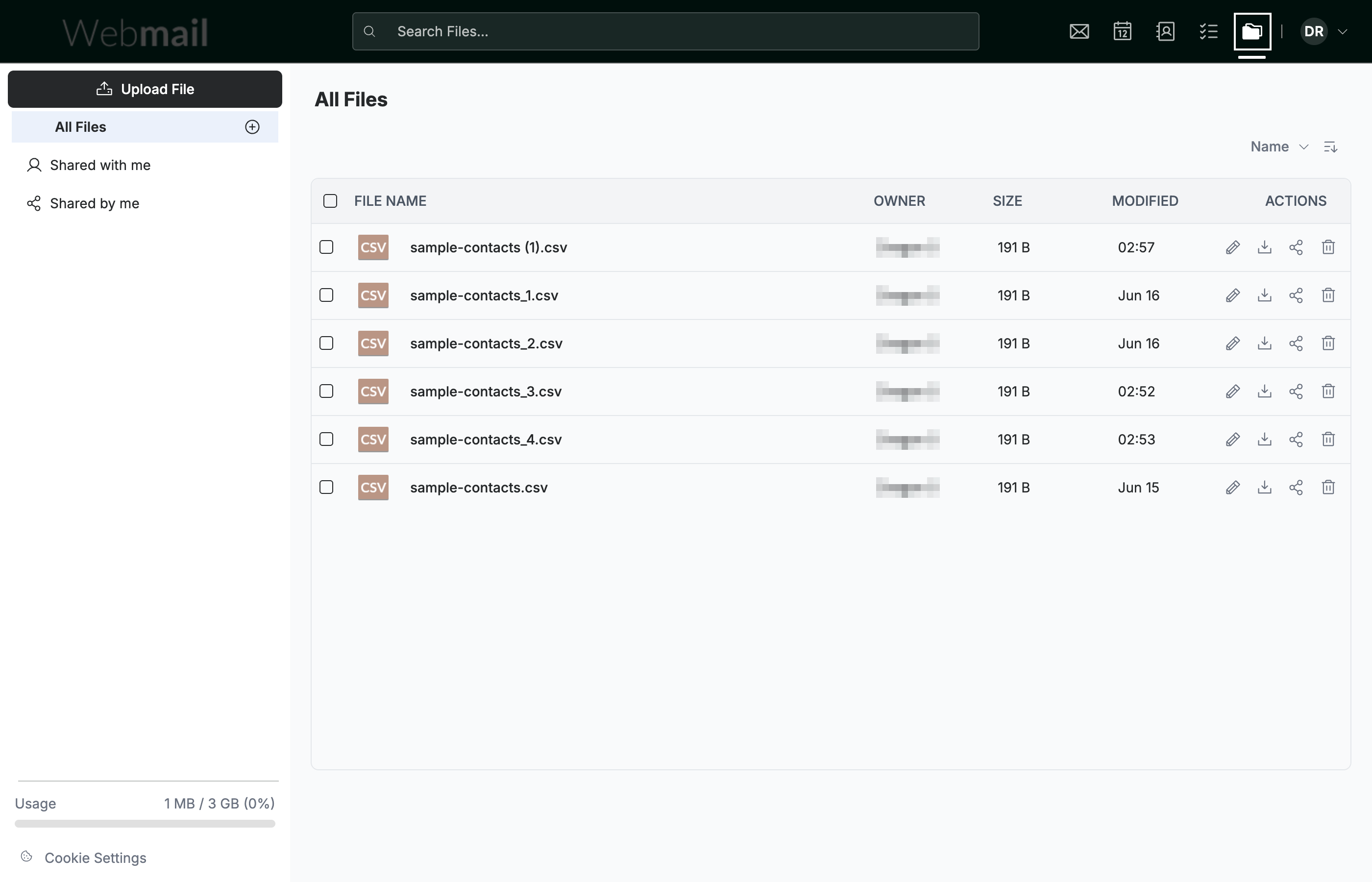Click the FILE NAME column header
The image size is (1372, 882).
coord(390,201)
